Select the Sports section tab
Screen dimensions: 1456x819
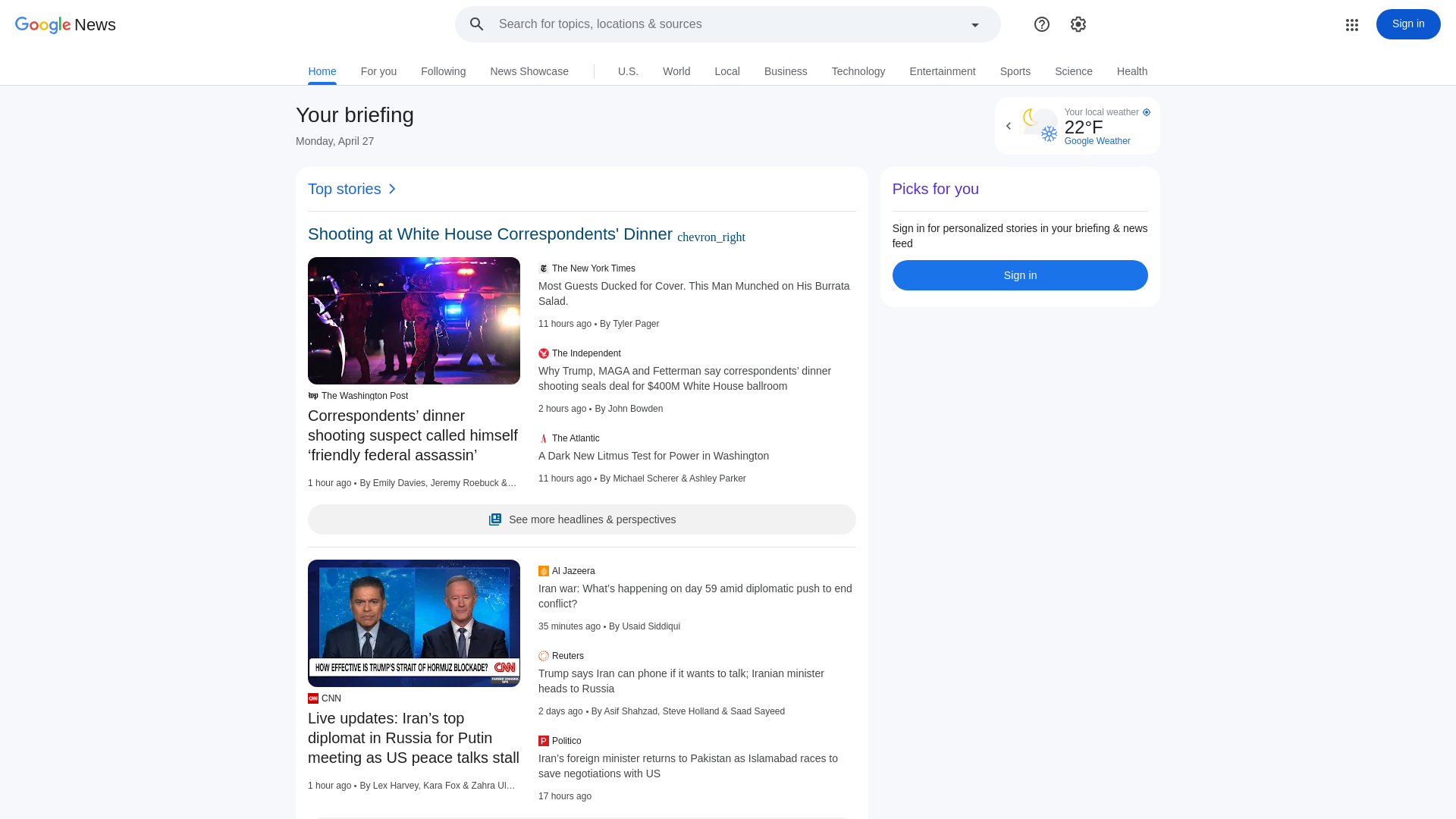pos(1015,71)
